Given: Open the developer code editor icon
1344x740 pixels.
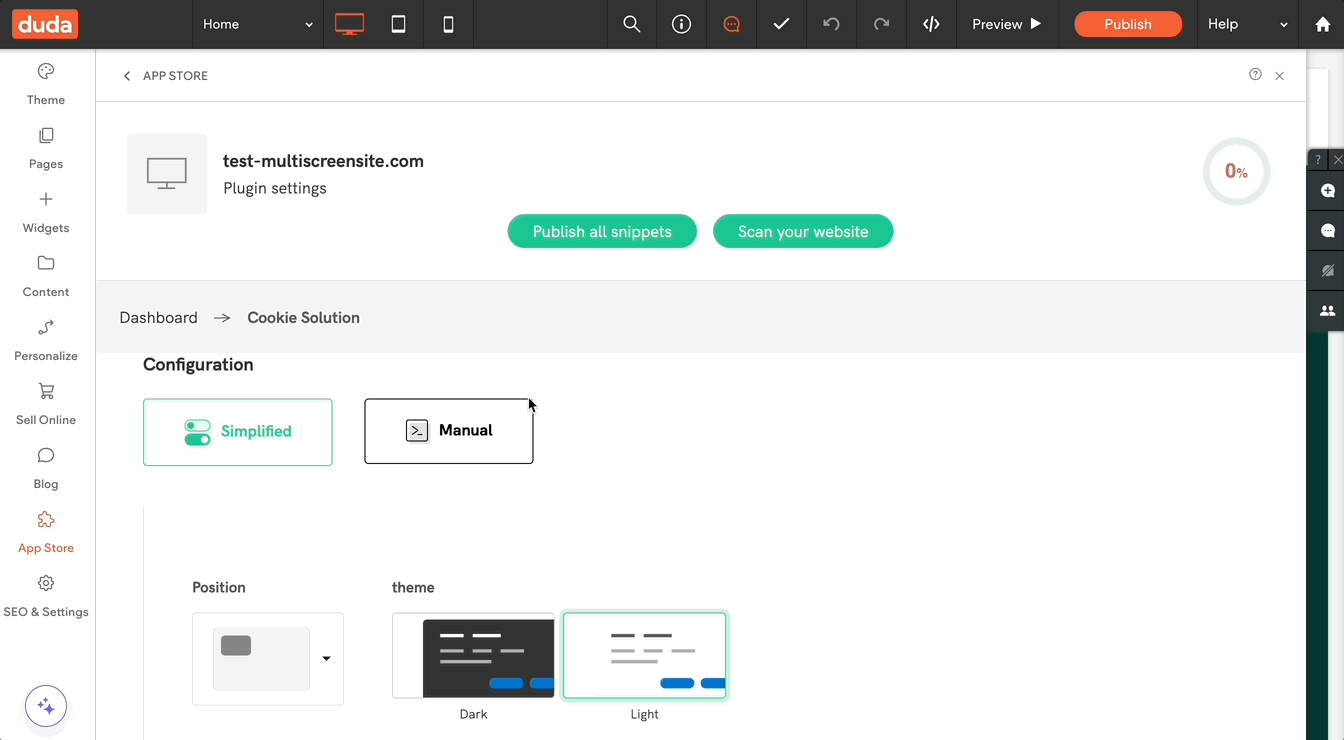Looking at the screenshot, I should tap(931, 24).
